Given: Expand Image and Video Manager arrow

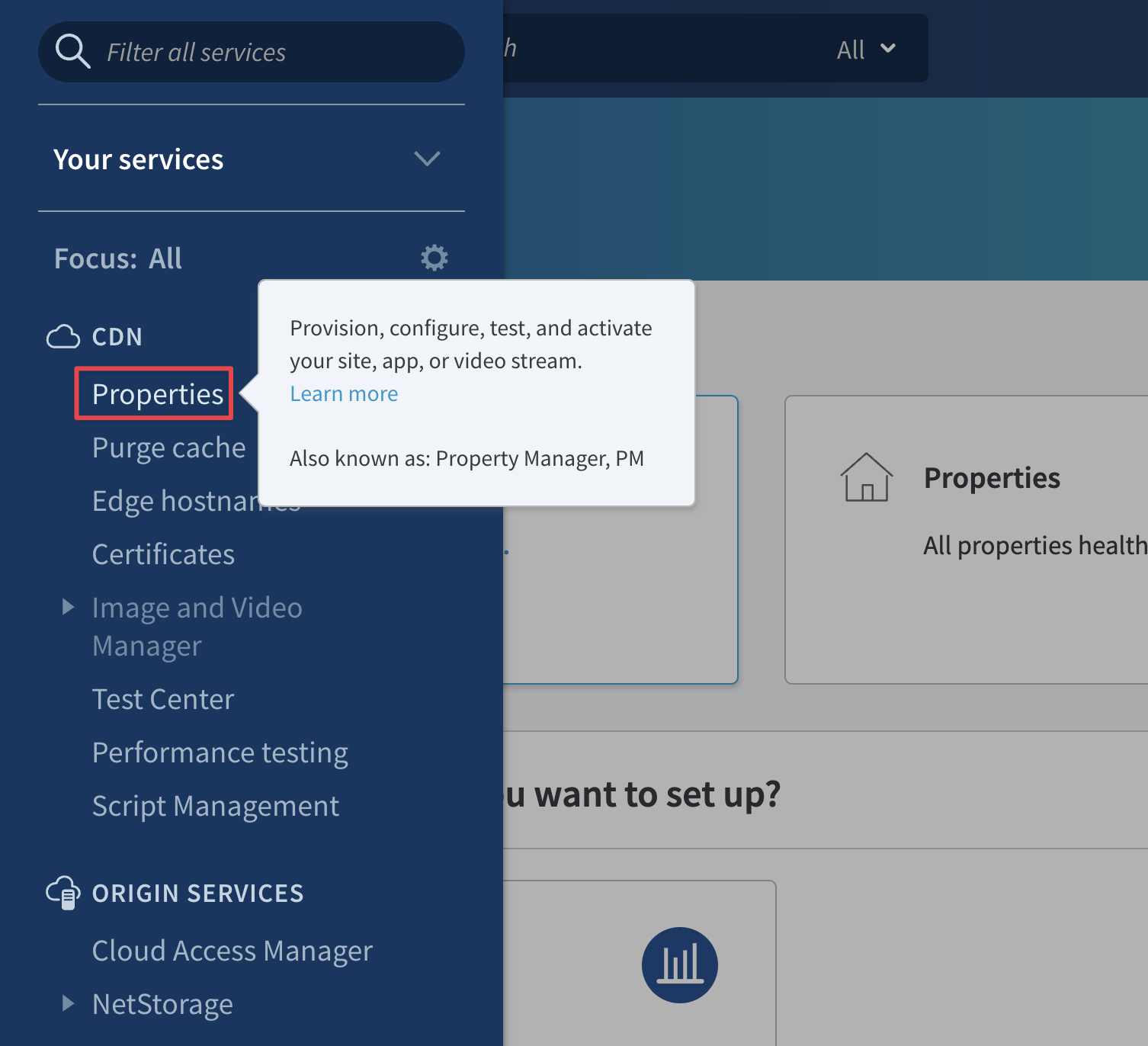Looking at the screenshot, I should pos(69,607).
